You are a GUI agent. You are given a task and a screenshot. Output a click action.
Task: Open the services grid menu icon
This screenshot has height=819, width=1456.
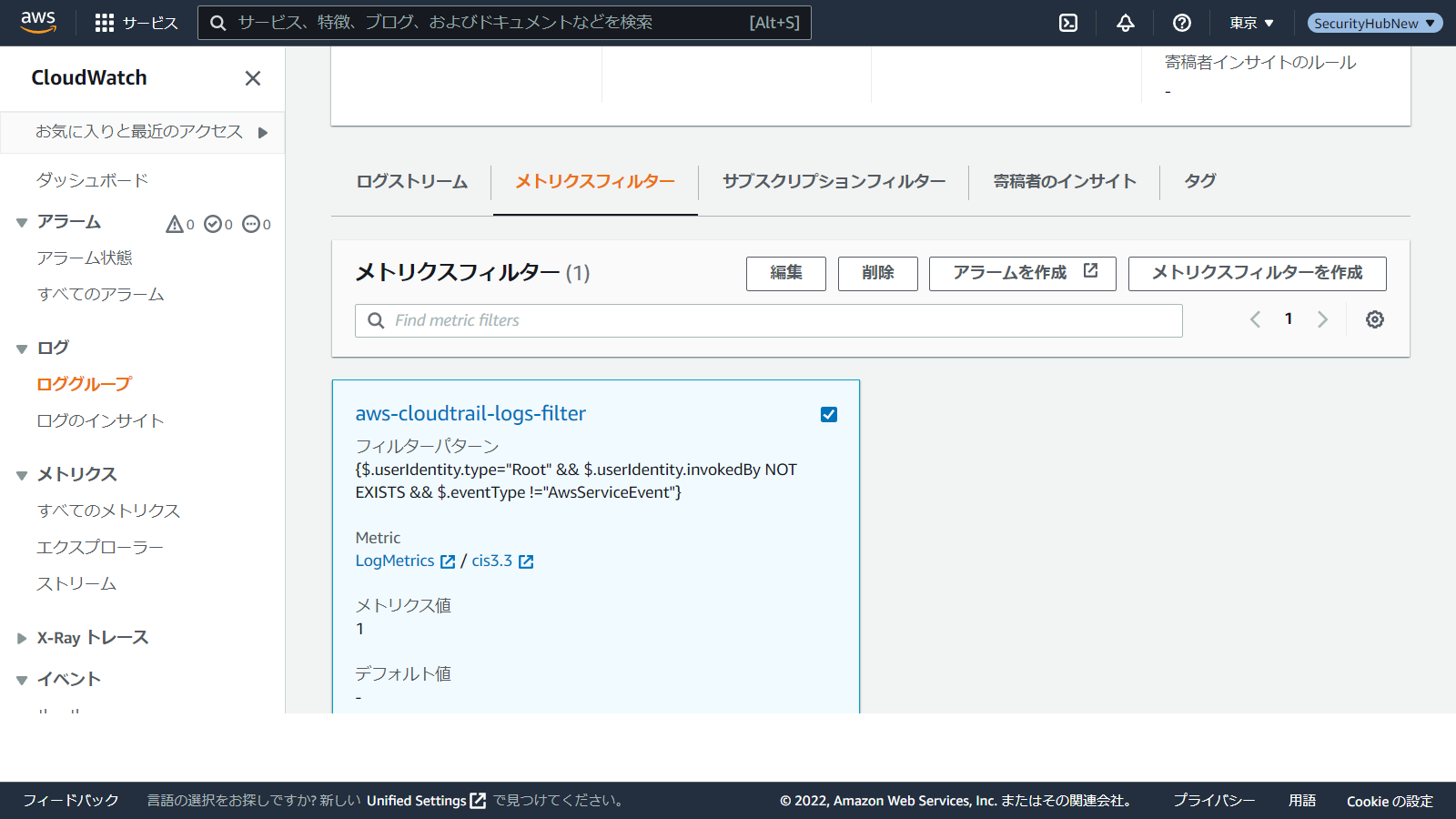pos(105,23)
